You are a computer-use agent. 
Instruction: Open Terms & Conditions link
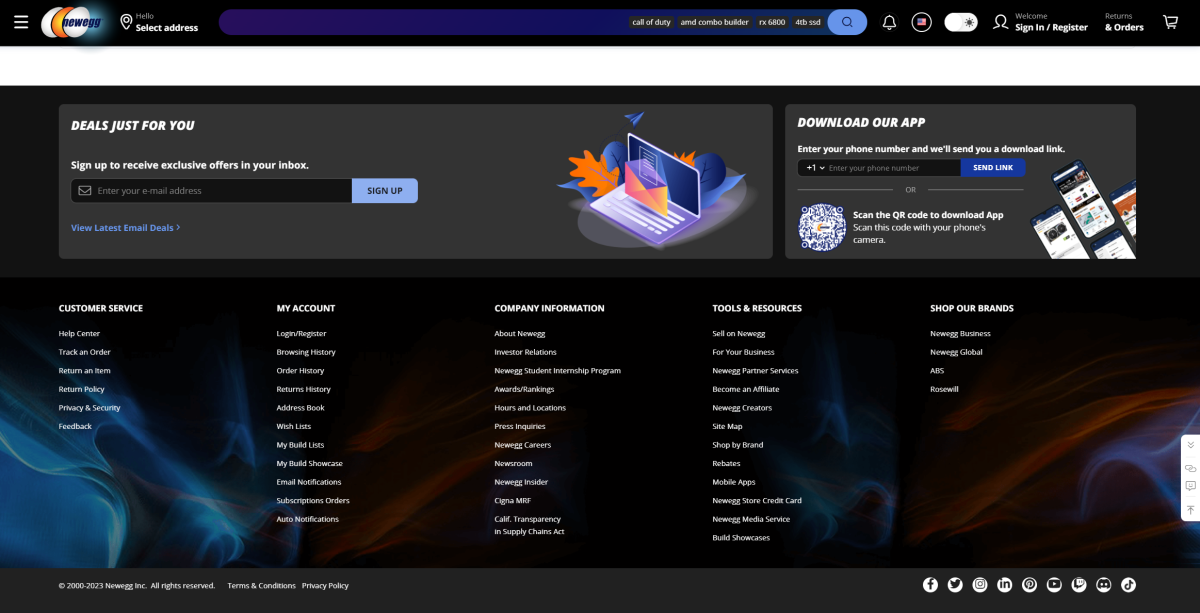(x=262, y=586)
